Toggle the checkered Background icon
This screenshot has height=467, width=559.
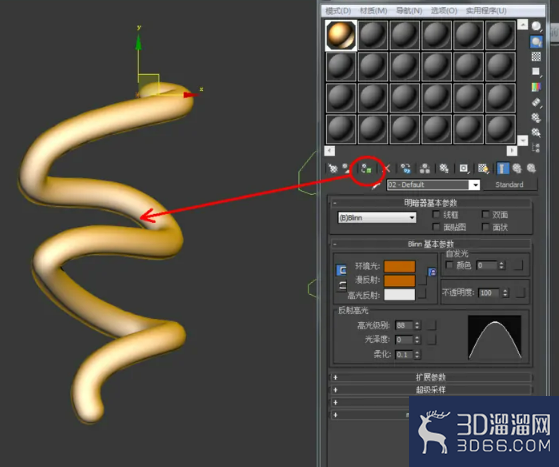click(536, 56)
